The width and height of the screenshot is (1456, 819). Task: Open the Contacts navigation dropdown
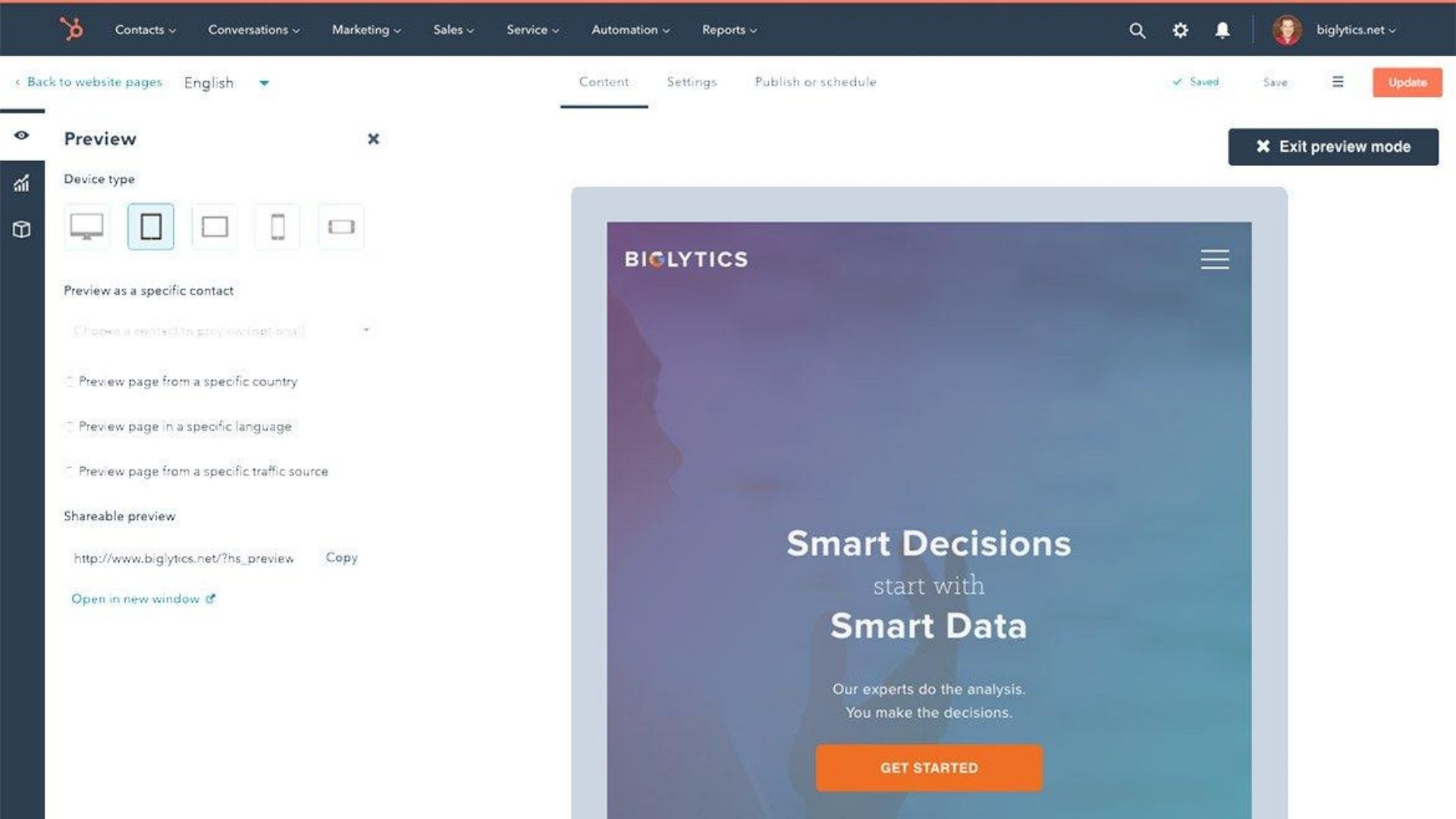(x=144, y=29)
